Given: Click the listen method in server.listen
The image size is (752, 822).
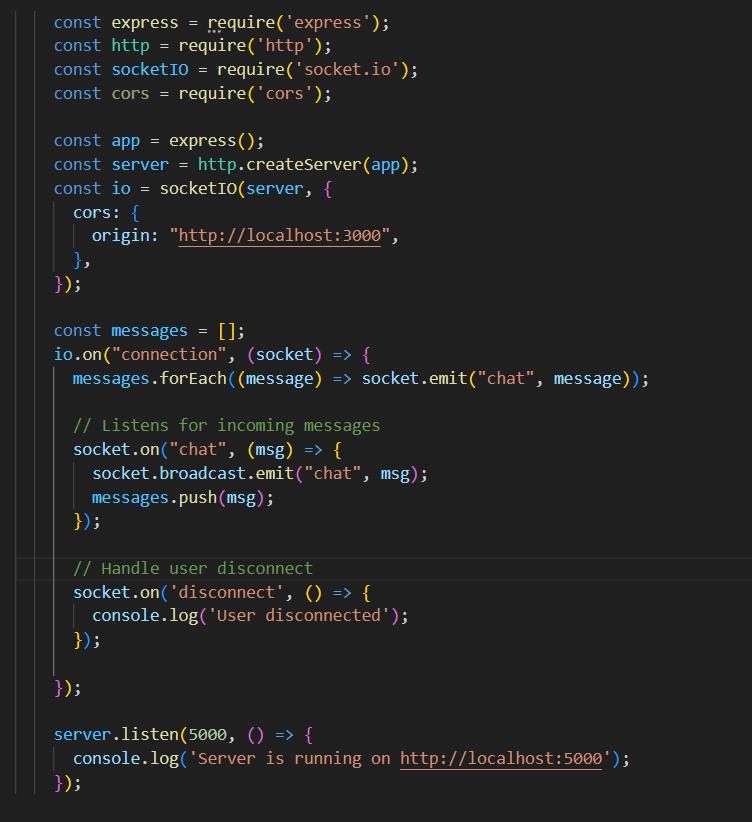Looking at the screenshot, I should click(x=150, y=734).
